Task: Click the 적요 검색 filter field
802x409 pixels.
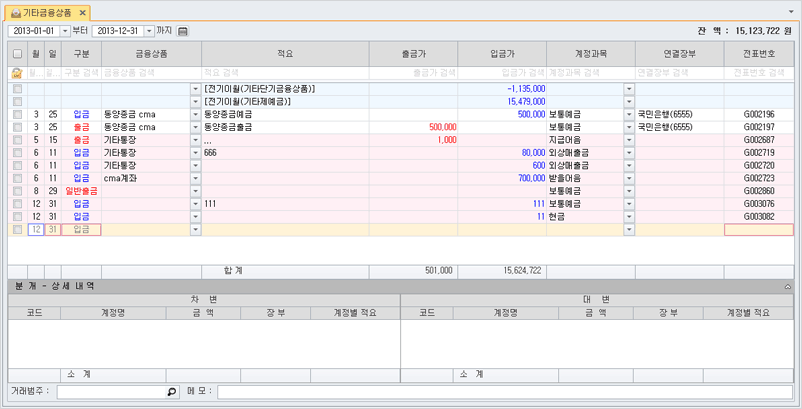Action: tap(285, 73)
